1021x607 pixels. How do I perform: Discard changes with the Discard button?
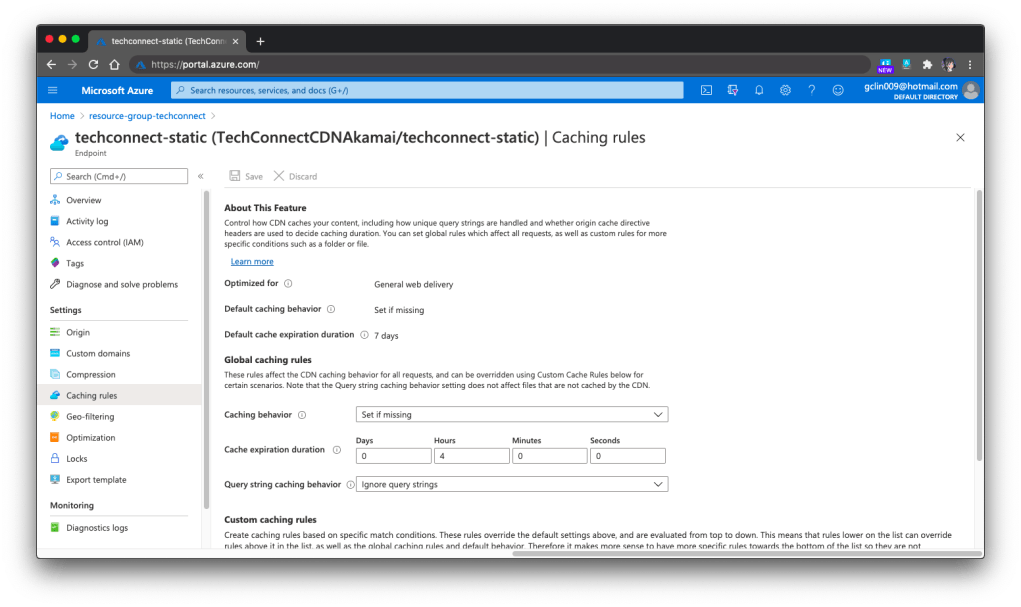(x=294, y=175)
